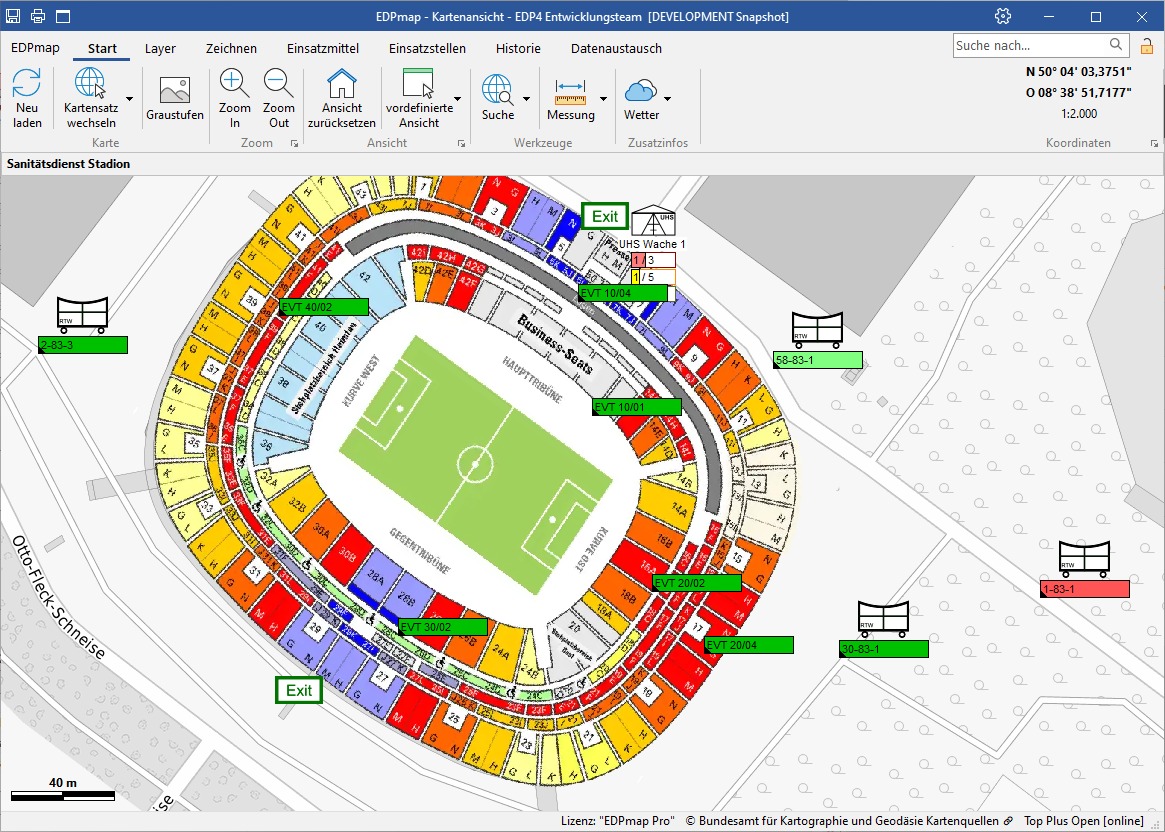The height and width of the screenshot is (832, 1165).
Task: Select the light green unit label 58-83-1
Action: (817, 360)
